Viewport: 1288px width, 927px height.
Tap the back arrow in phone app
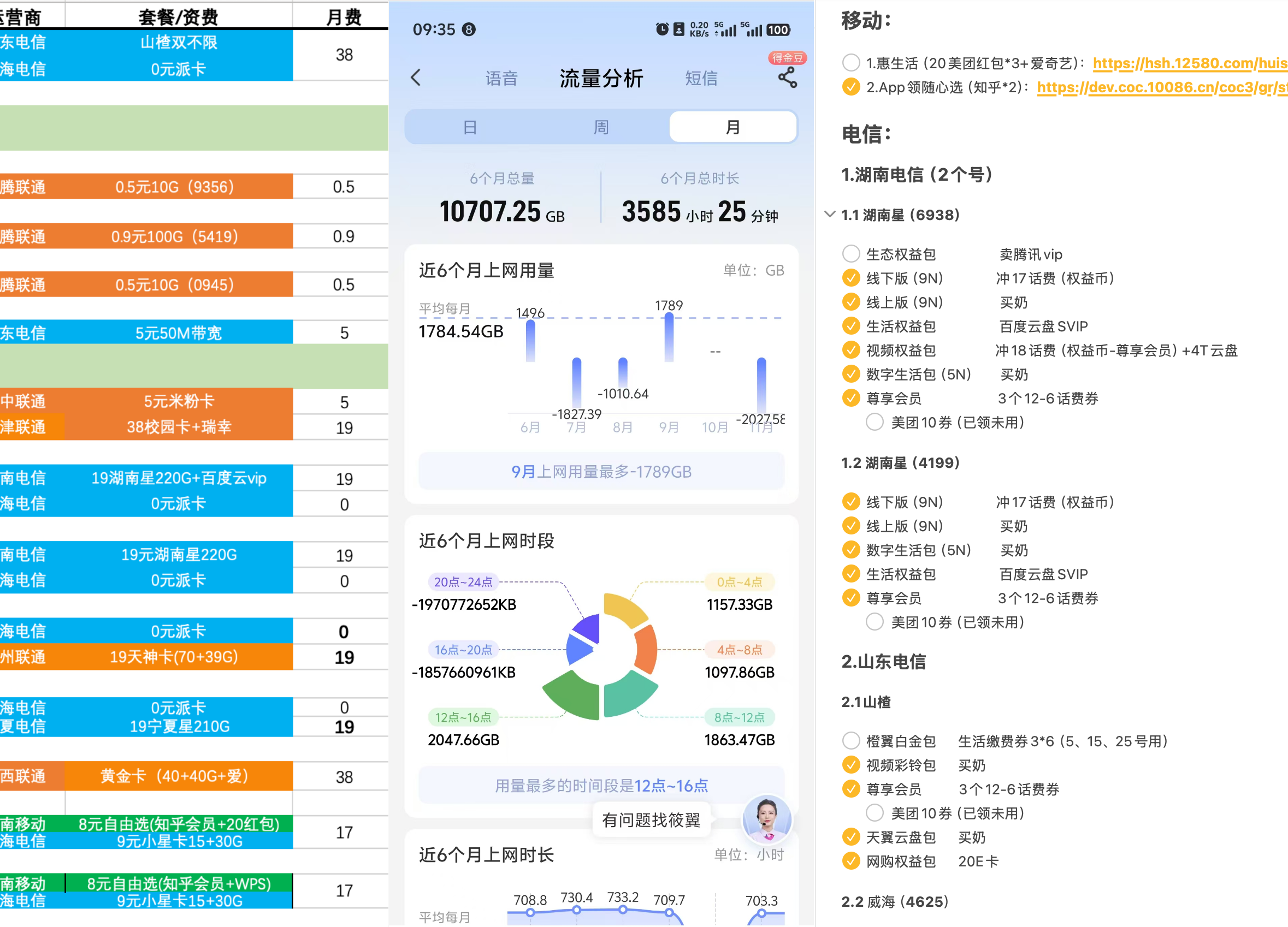416,78
